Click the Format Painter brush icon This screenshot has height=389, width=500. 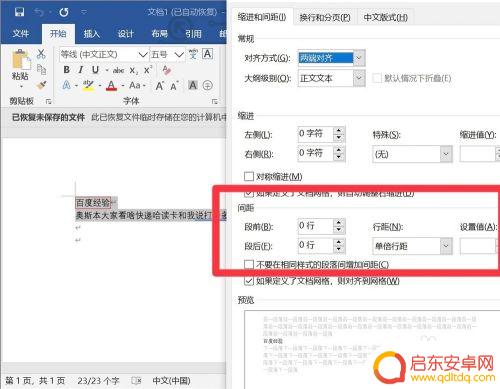tap(41, 86)
